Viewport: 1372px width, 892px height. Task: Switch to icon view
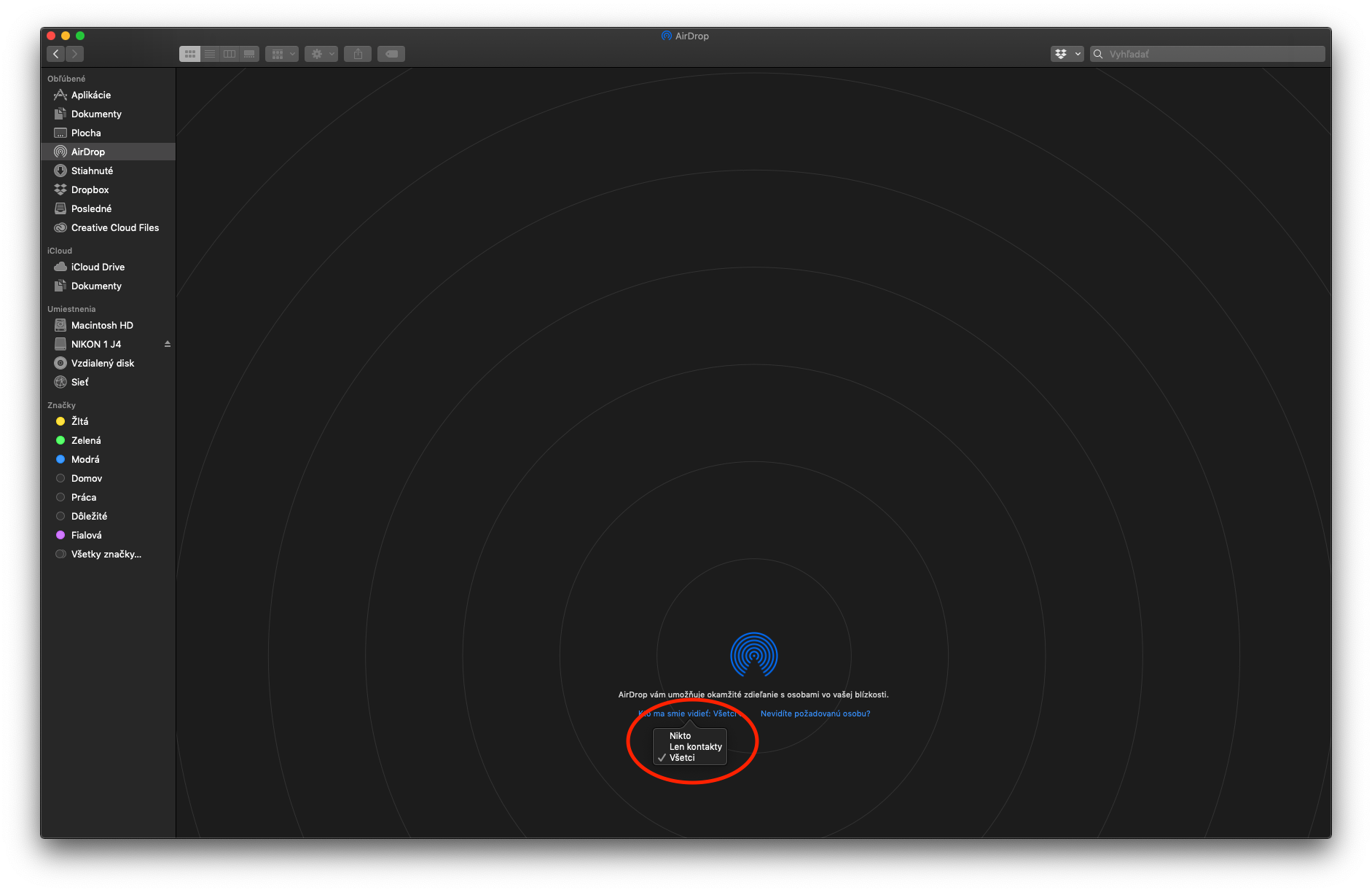[189, 54]
